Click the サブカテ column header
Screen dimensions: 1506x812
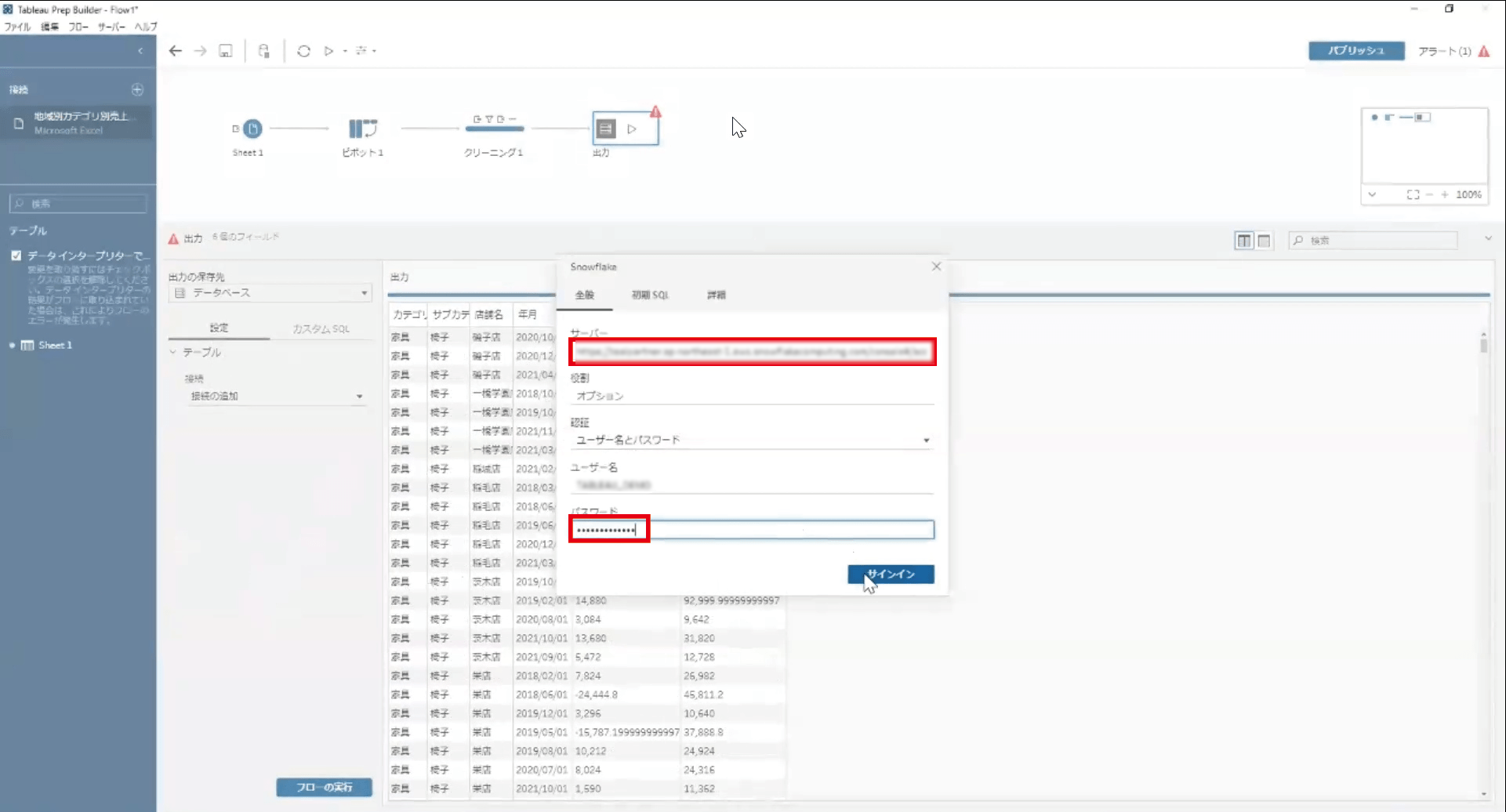pos(449,314)
